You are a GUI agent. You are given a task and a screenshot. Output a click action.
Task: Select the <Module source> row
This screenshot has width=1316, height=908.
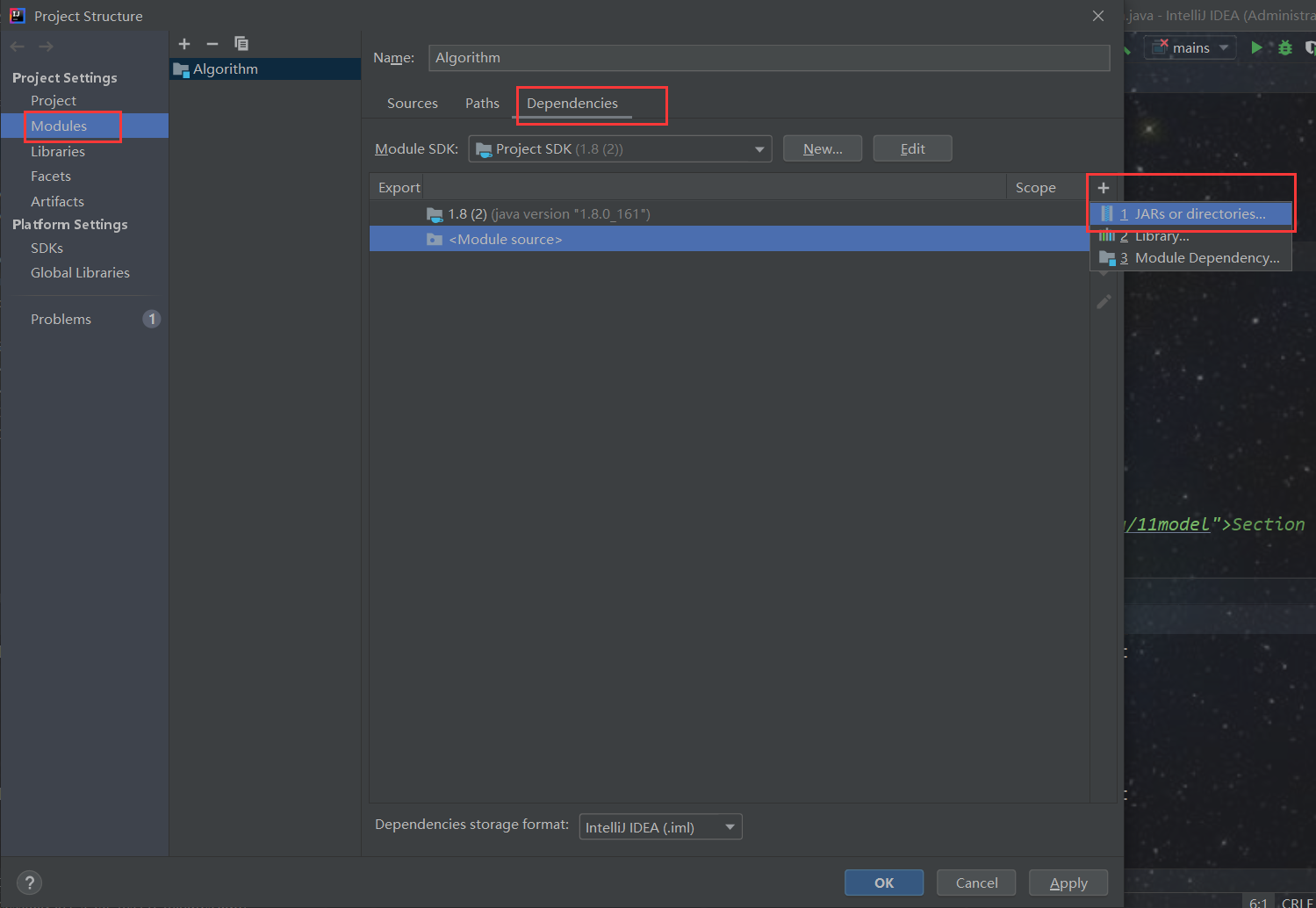[730, 239]
